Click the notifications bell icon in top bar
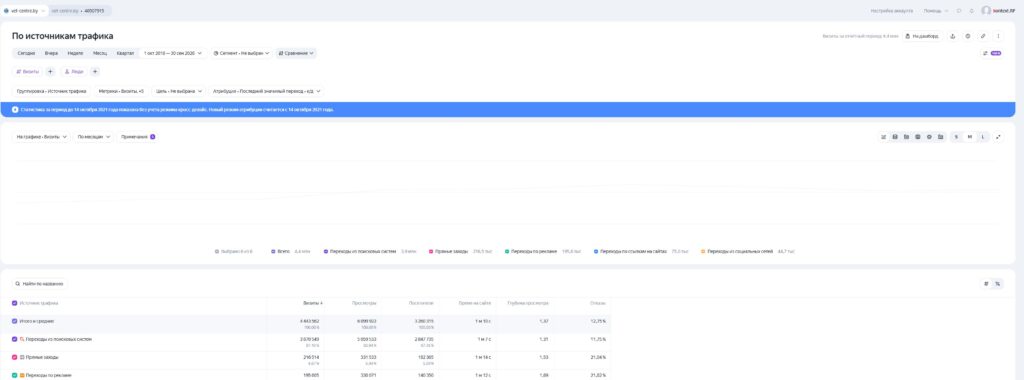This screenshot has width=1024, height=380. (x=972, y=10)
